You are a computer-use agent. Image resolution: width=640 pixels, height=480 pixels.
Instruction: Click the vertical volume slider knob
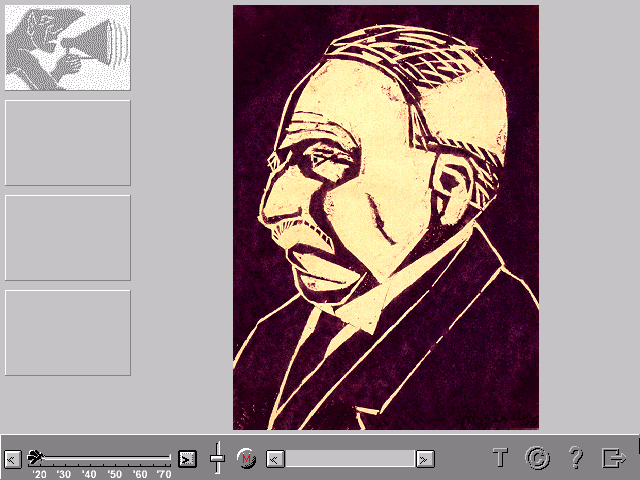coord(218,458)
